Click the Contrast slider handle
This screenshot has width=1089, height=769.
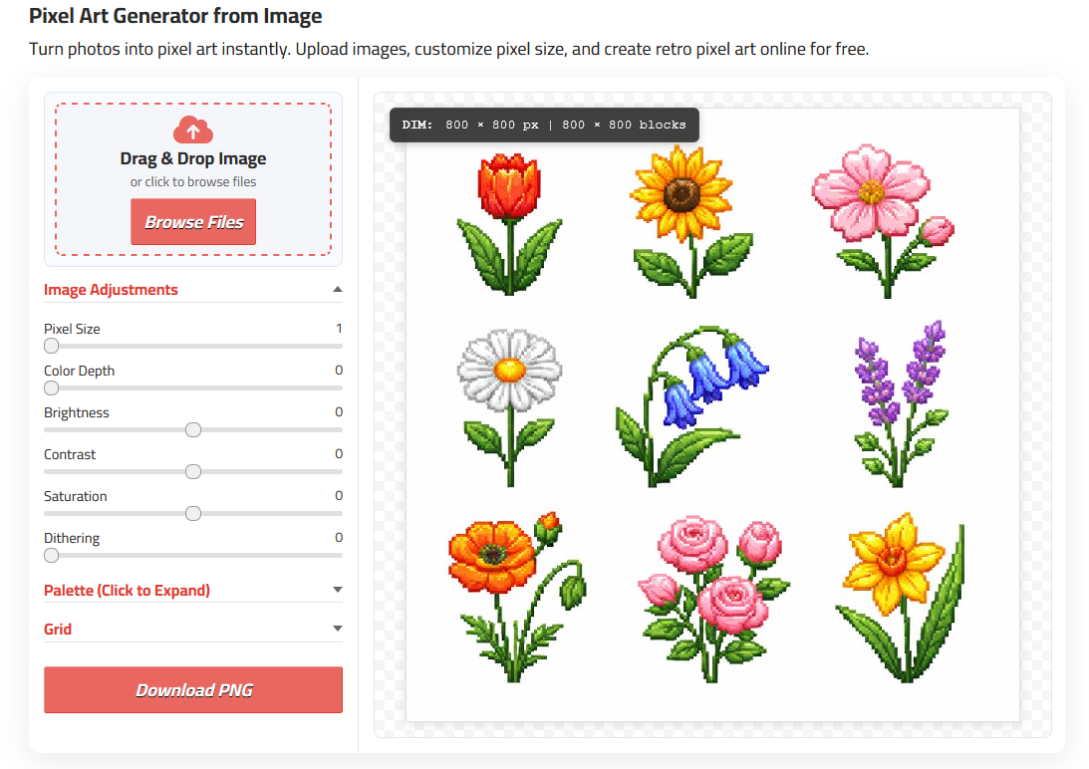point(193,472)
